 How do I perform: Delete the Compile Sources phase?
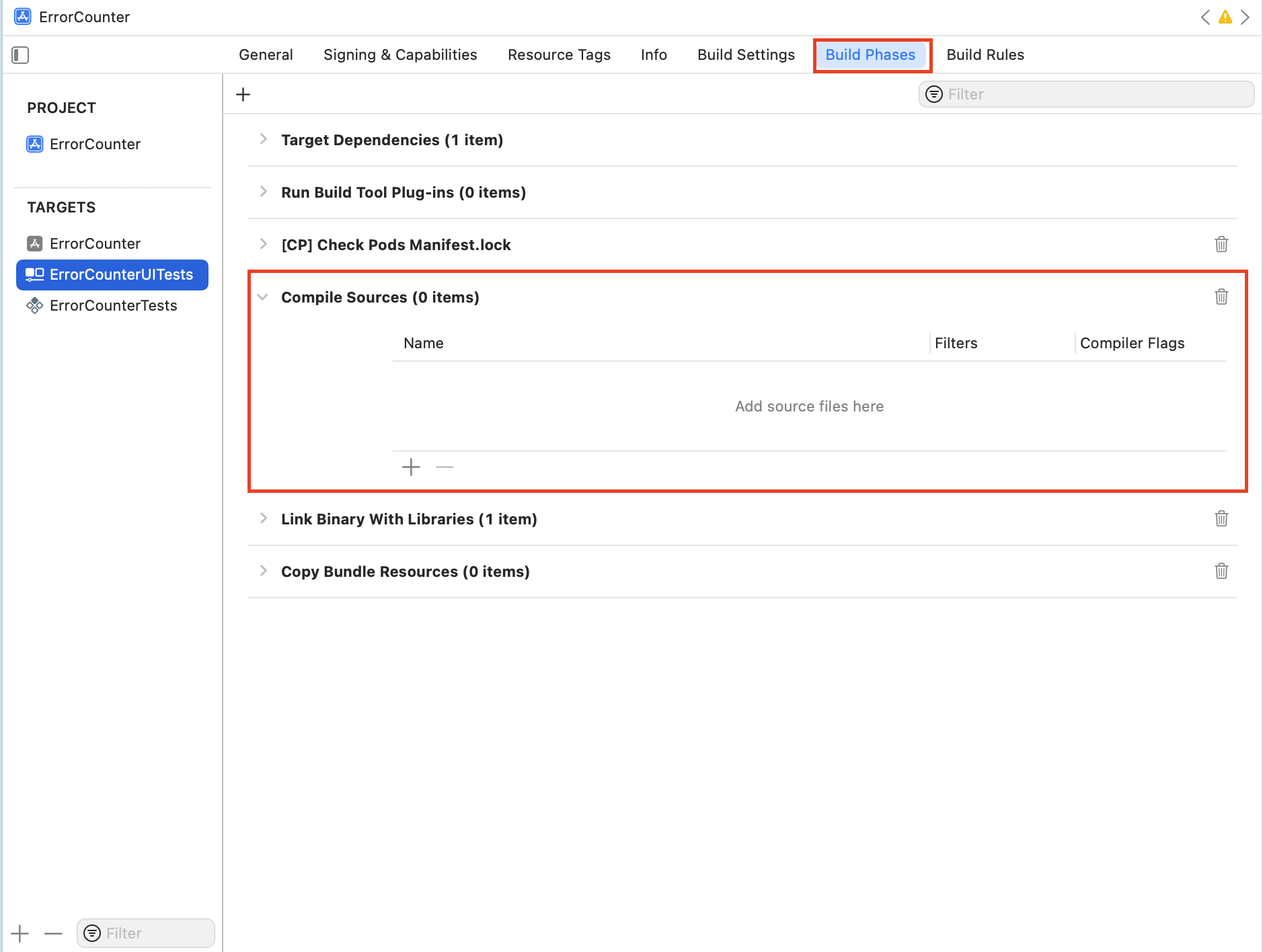click(1222, 297)
